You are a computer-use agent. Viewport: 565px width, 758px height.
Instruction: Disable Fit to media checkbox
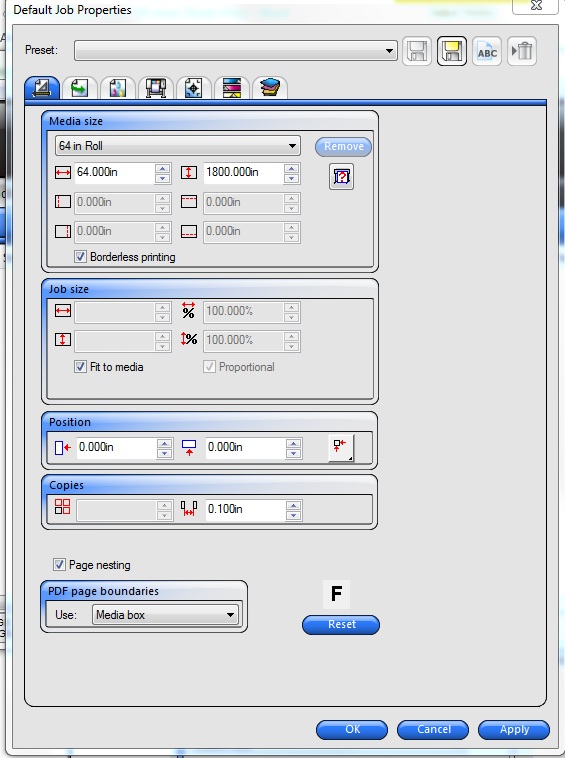pyautogui.click(x=80, y=367)
